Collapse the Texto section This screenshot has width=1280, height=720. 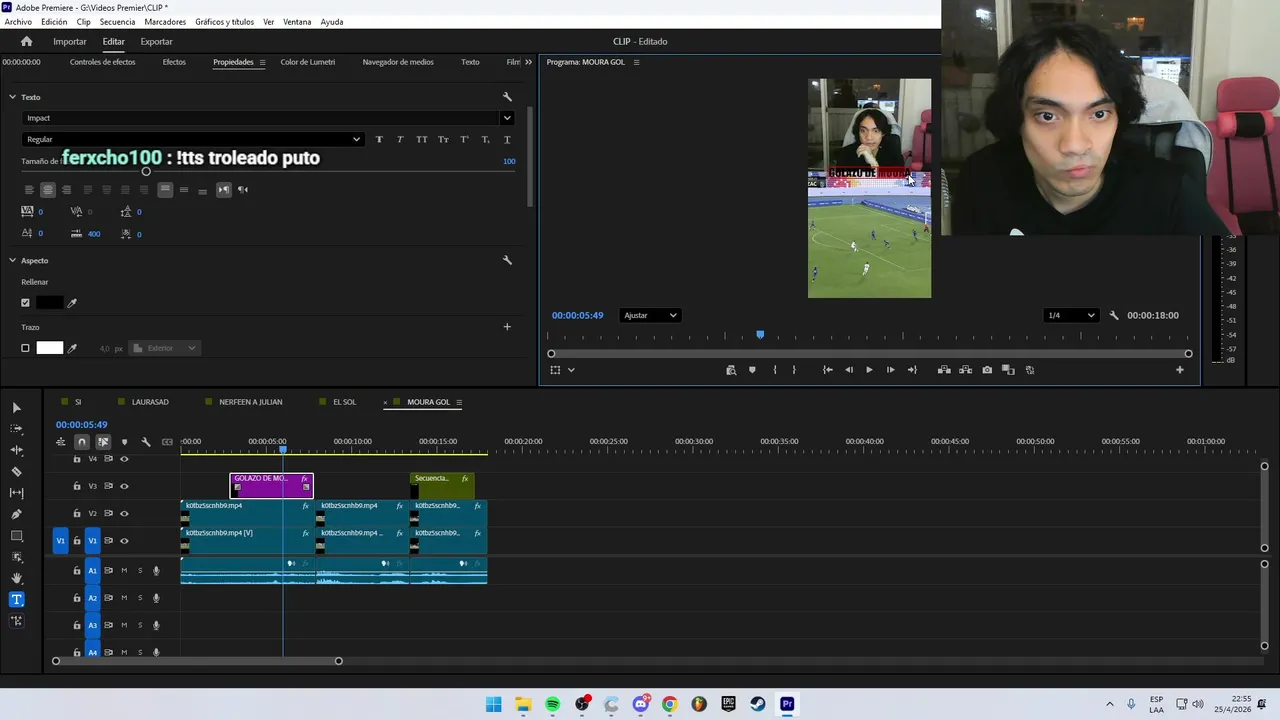tap(13, 97)
